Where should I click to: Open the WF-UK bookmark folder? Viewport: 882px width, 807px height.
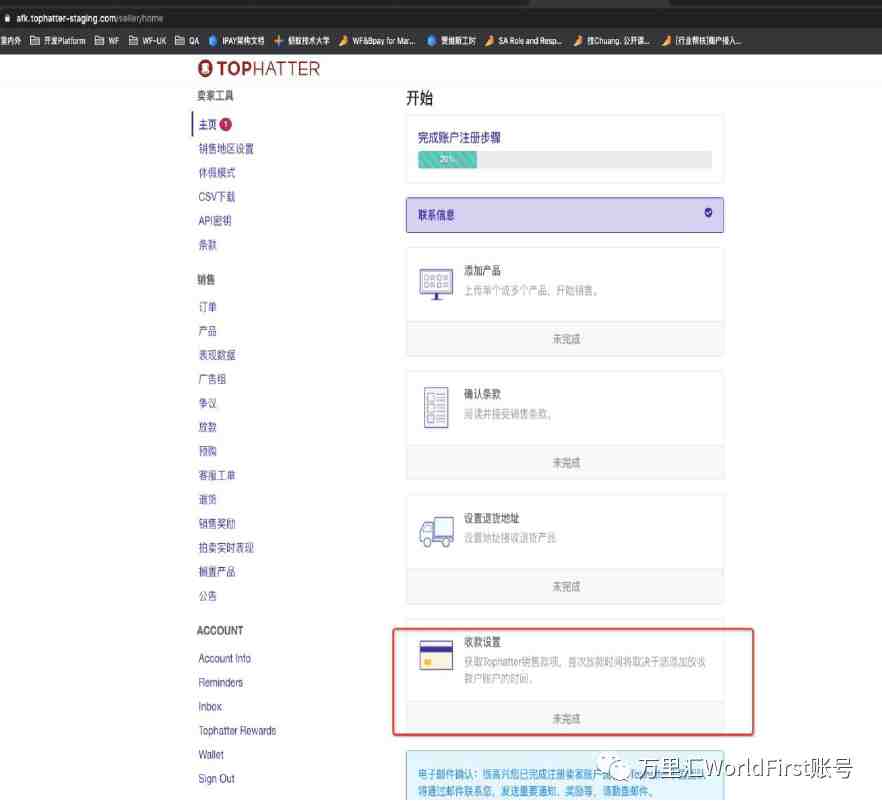(x=147, y=40)
